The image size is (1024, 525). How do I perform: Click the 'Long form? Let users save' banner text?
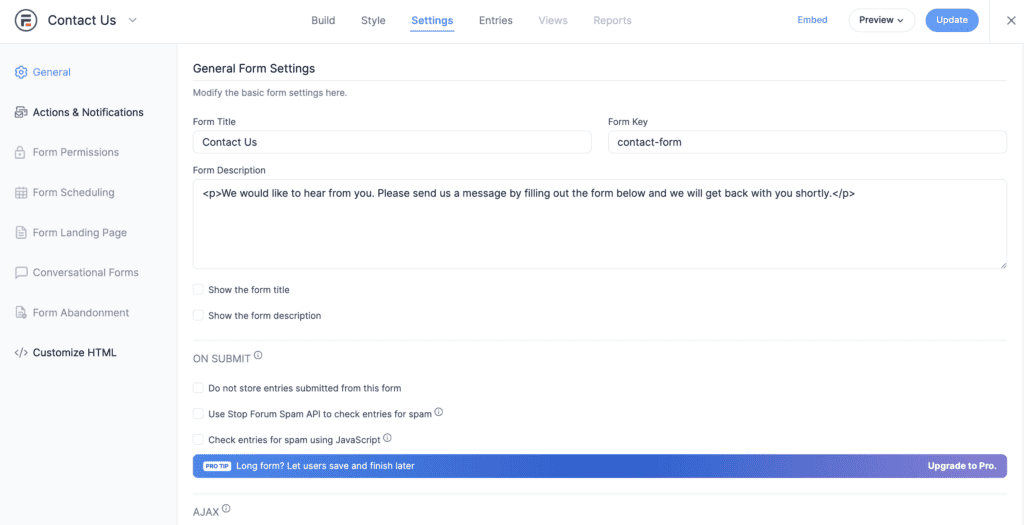coord(325,466)
